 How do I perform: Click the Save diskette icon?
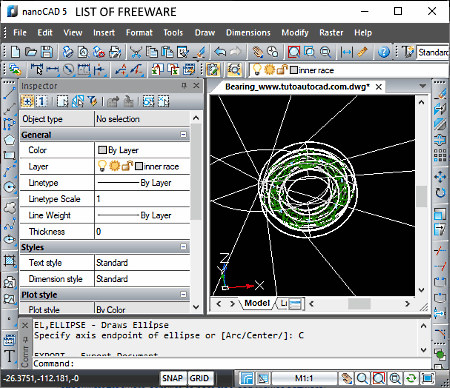[47, 52]
